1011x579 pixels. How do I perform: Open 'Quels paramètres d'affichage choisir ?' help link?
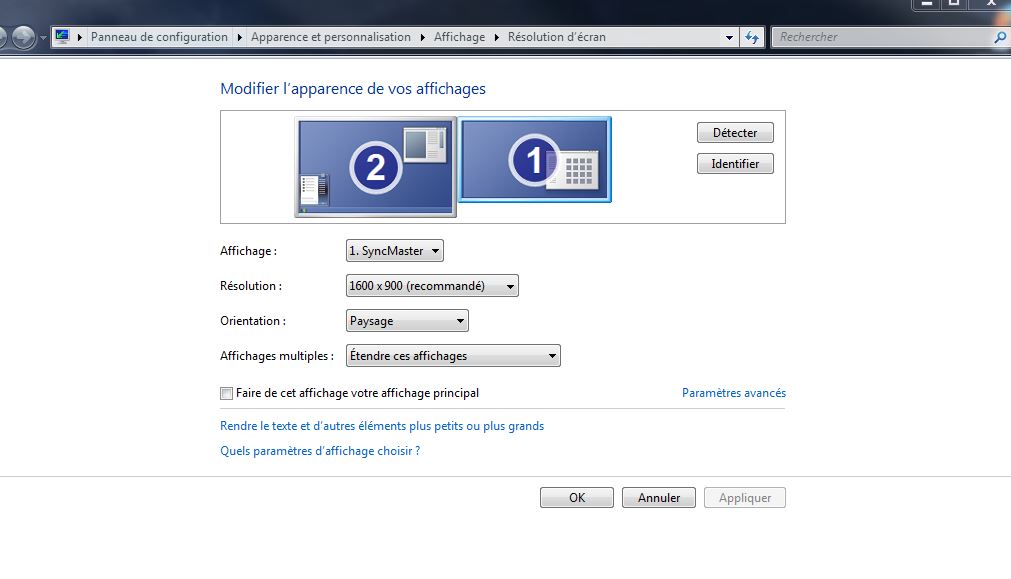pyautogui.click(x=320, y=451)
